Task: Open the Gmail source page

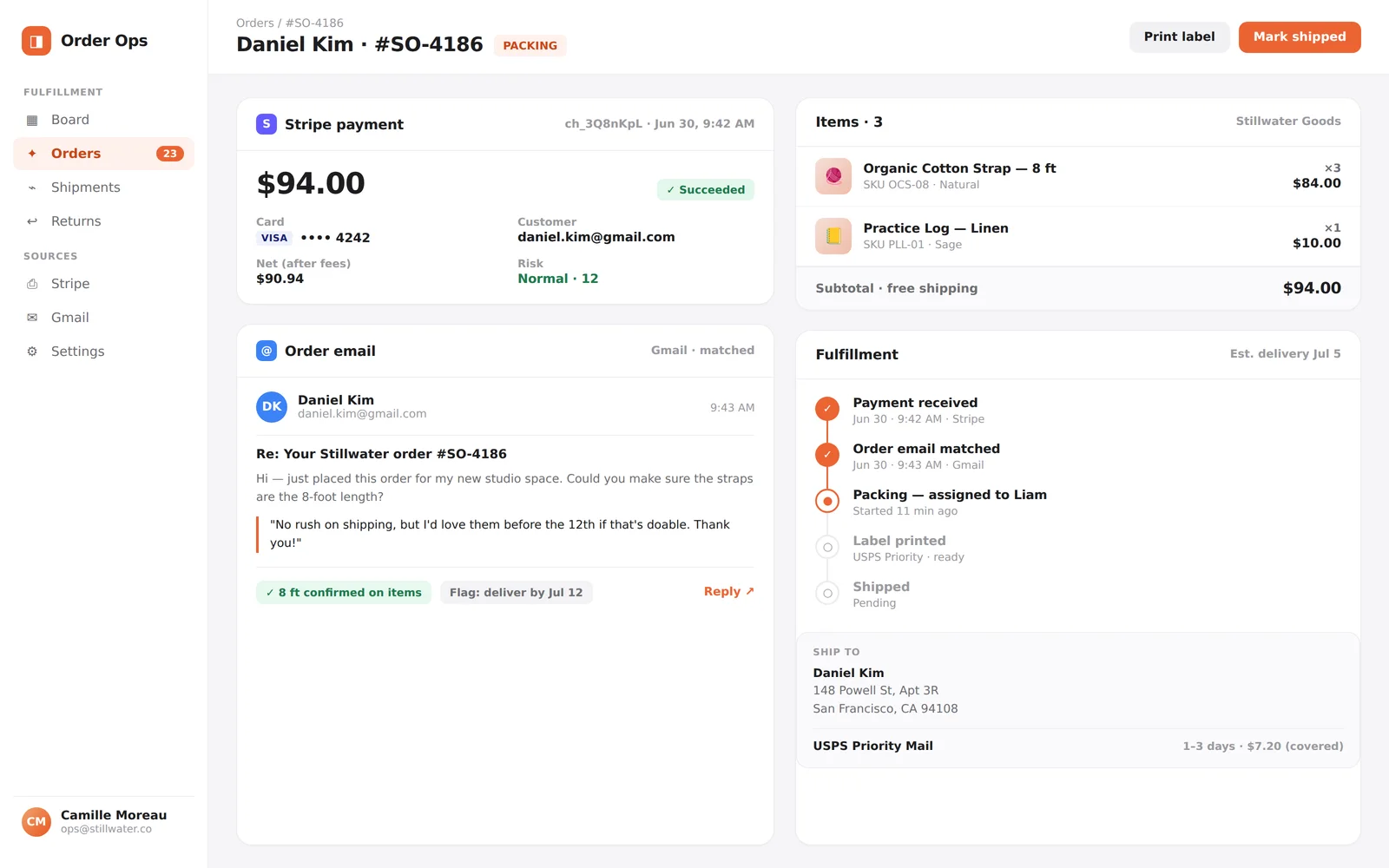Action: tap(103, 318)
